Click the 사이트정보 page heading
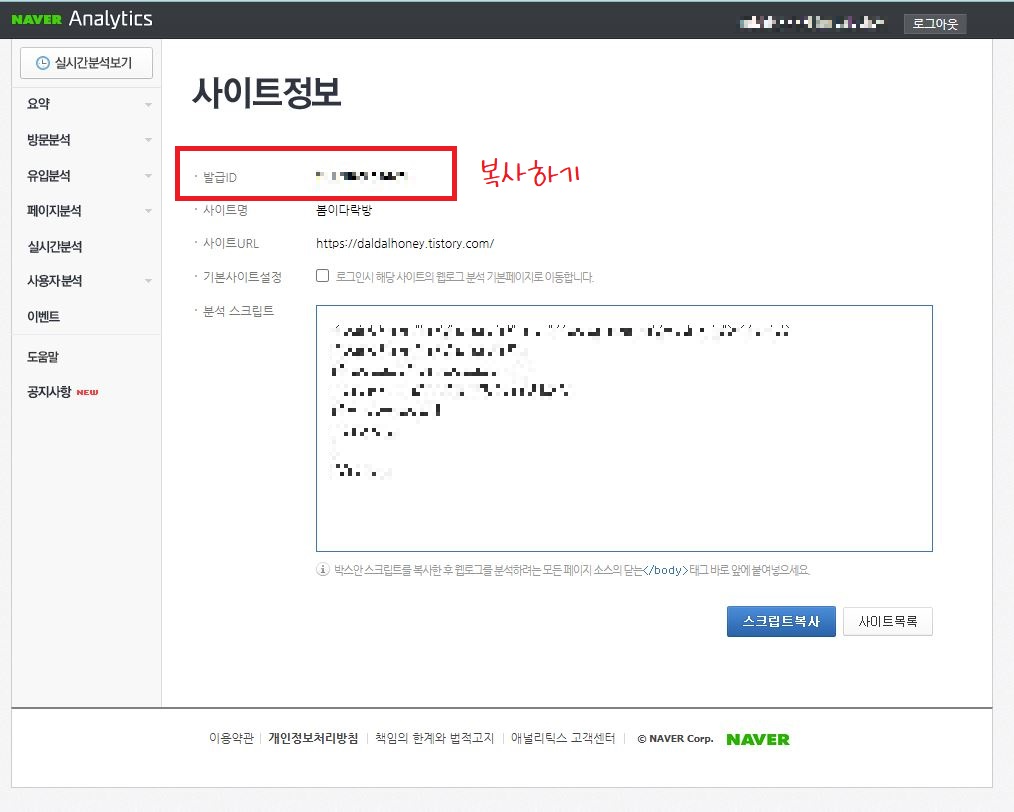 (x=266, y=92)
